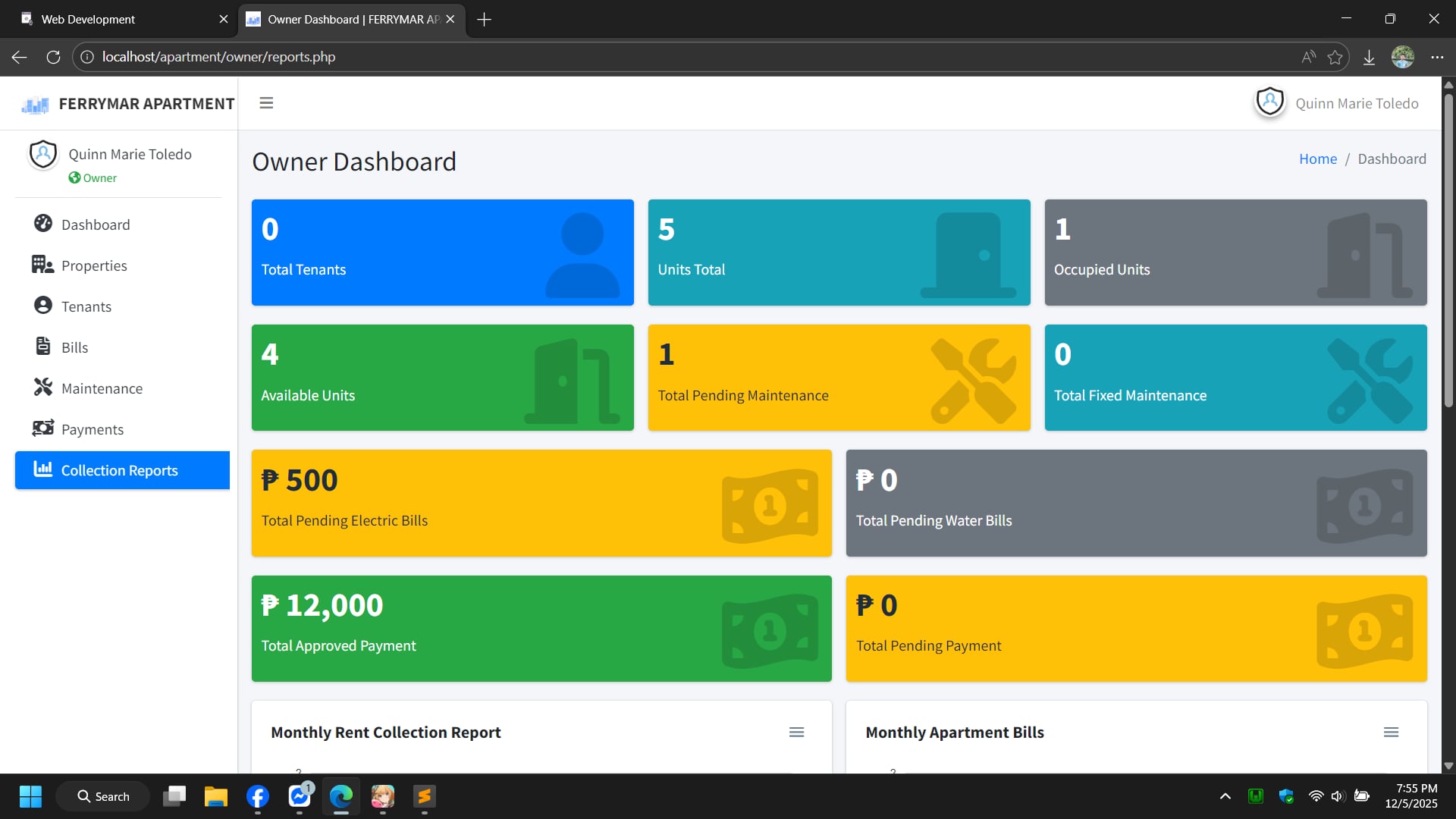Click the Bills invoice icon
The height and width of the screenshot is (819, 1456).
[43, 347]
